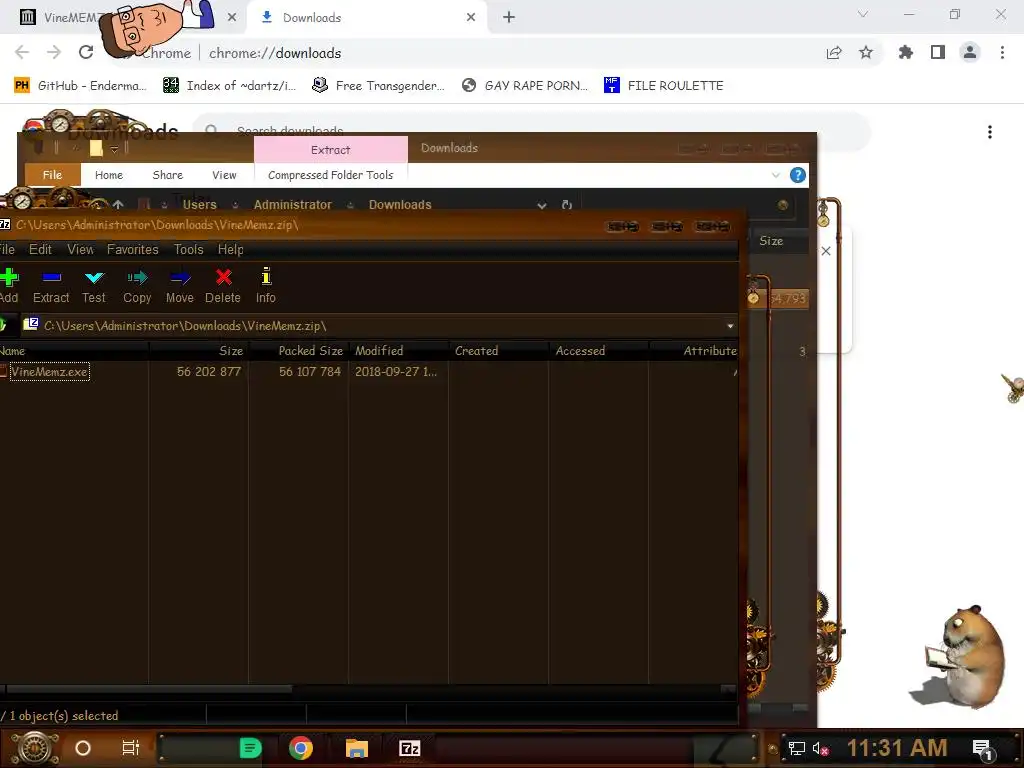Viewport: 1024px width, 768px height.
Task: Open File Explorer from the taskbar
Action: click(357, 748)
